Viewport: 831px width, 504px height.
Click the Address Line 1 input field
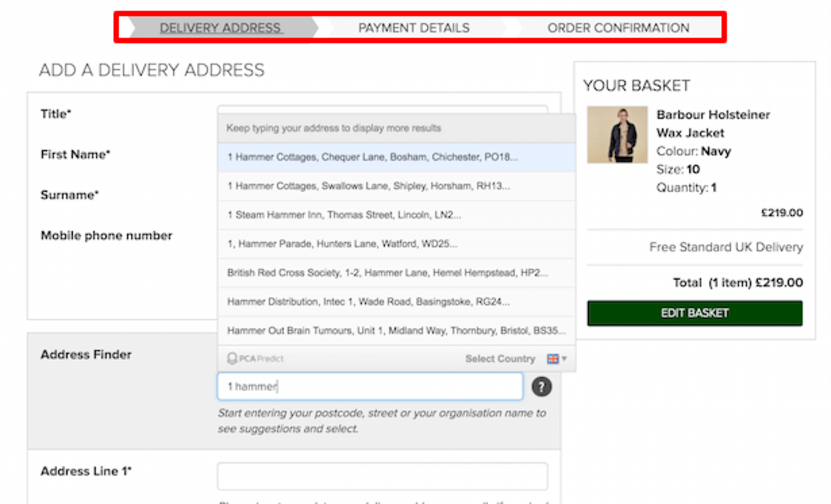(382, 476)
